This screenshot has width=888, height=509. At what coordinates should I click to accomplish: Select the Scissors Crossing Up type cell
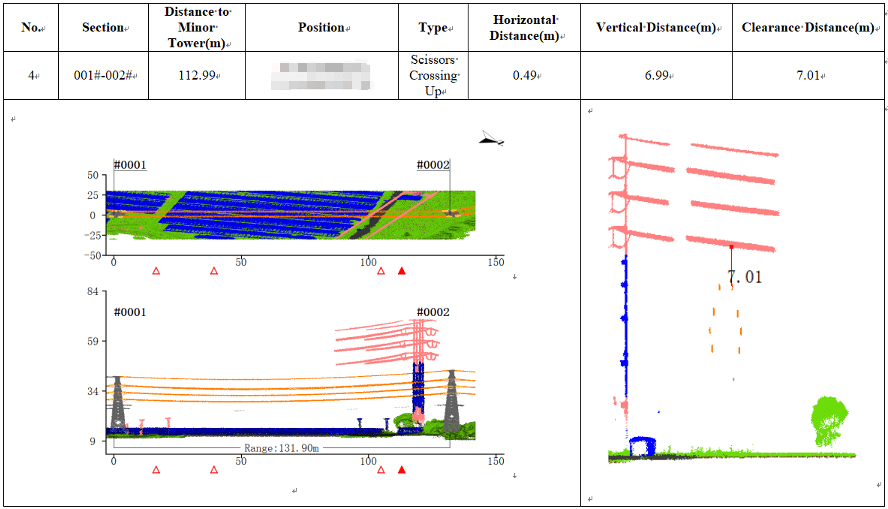433,75
